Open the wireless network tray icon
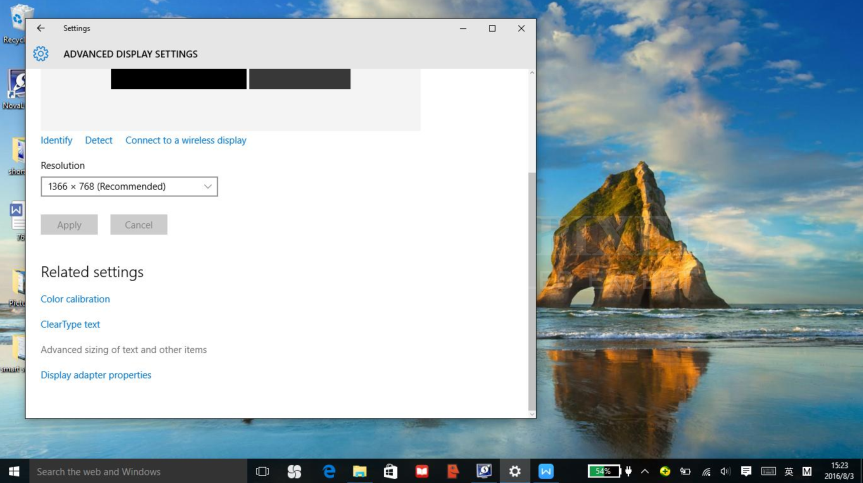This screenshot has height=483, width=863. click(706, 471)
